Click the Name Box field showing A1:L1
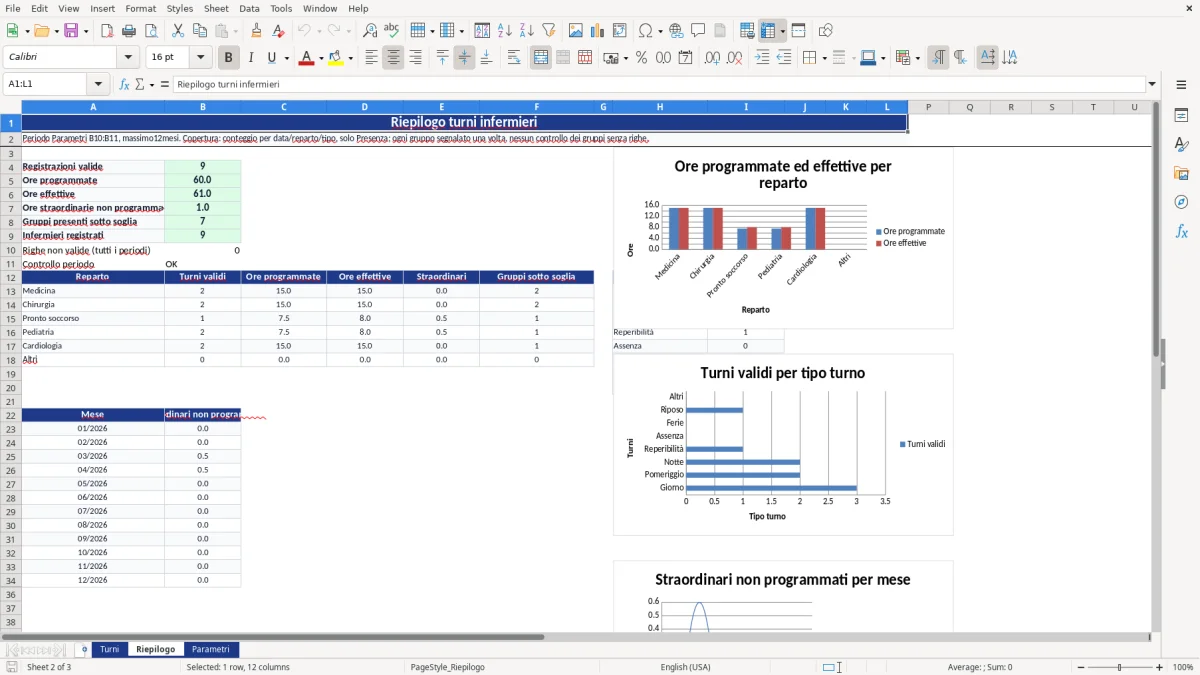Screen dimensions: 1200x675 coord(46,85)
